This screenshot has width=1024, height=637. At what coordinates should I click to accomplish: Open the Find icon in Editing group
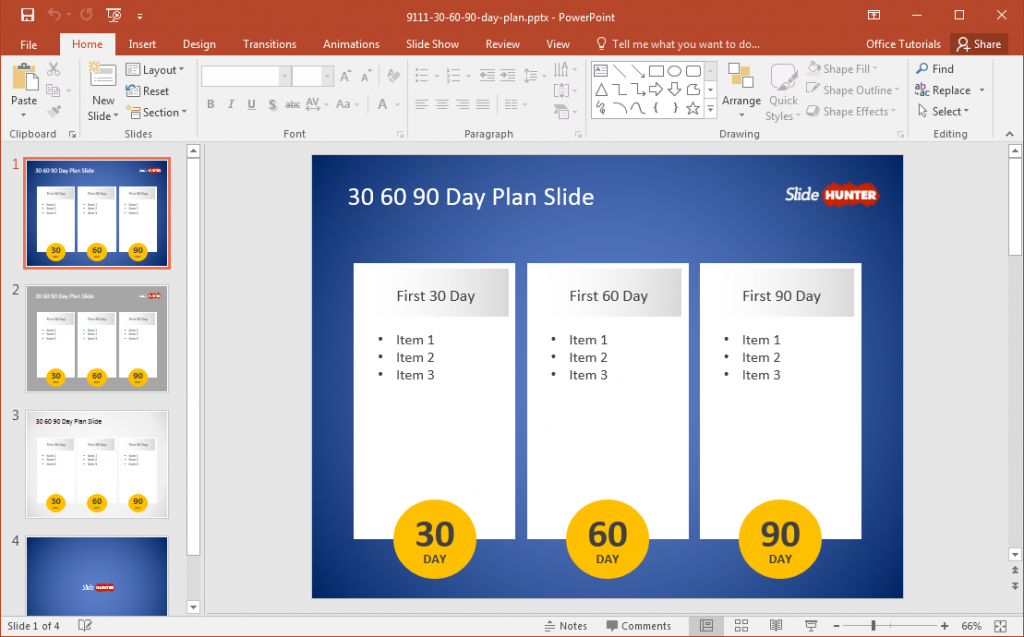point(934,69)
